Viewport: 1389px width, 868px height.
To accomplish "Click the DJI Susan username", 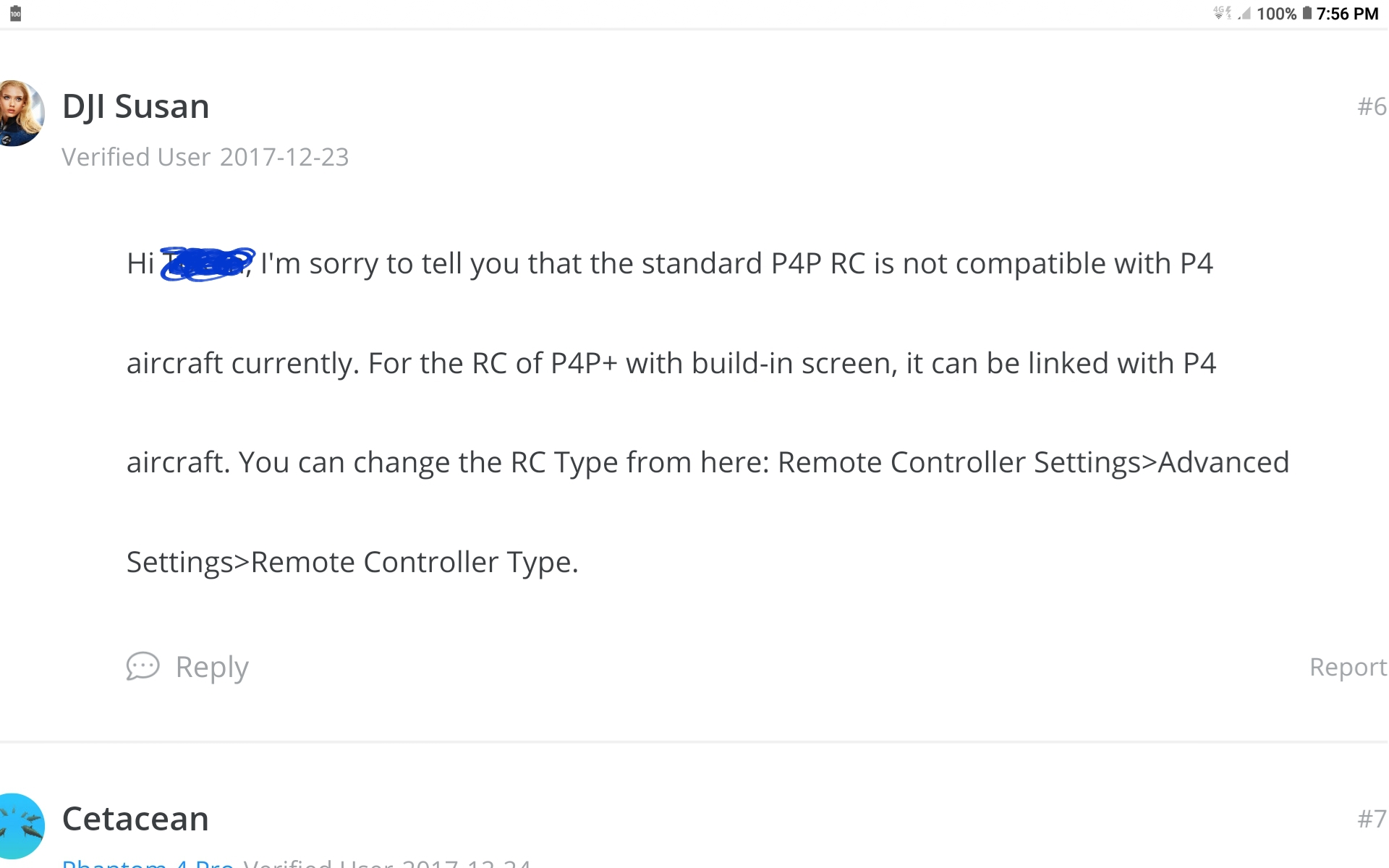I will (136, 106).
